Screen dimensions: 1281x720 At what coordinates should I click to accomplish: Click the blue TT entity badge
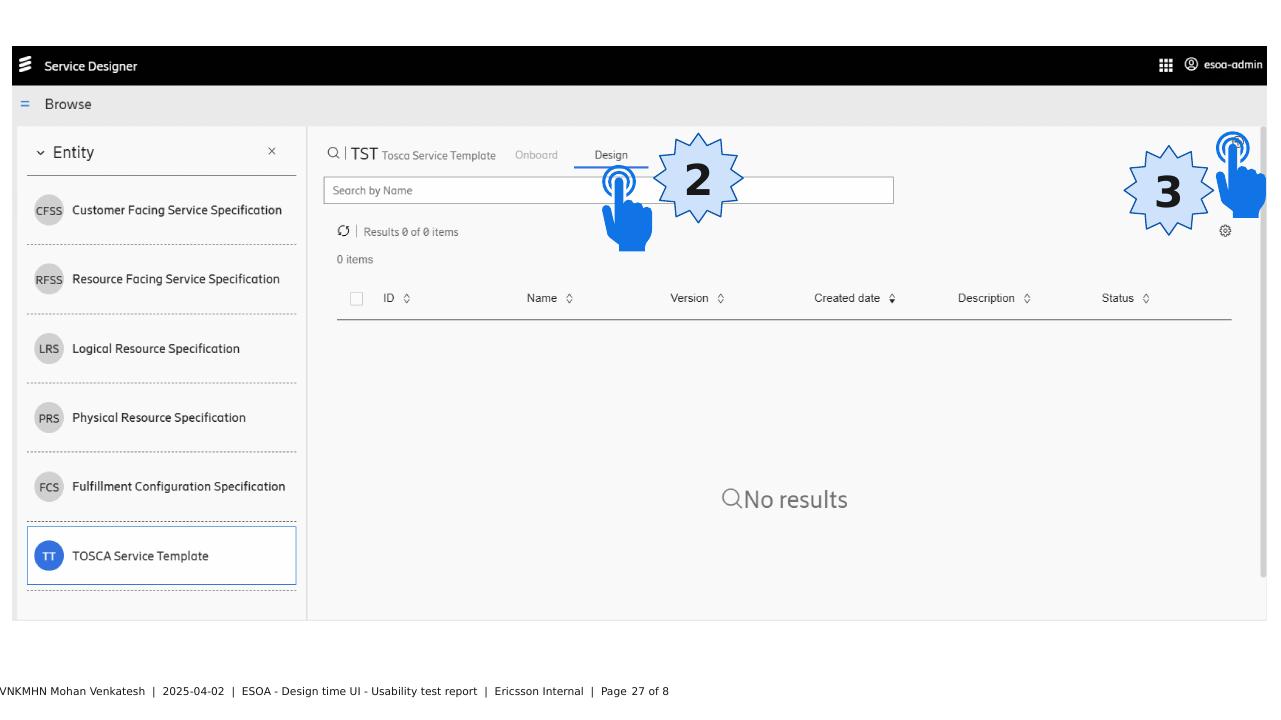pyautogui.click(x=49, y=556)
